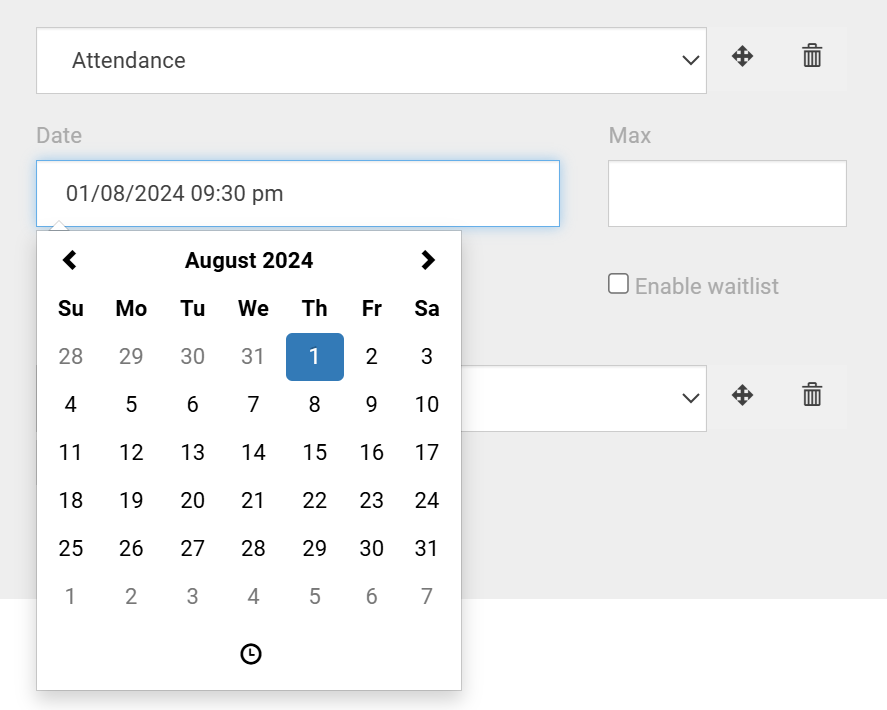Choose August 27 date
This screenshot has width=887, height=710.
192,549
